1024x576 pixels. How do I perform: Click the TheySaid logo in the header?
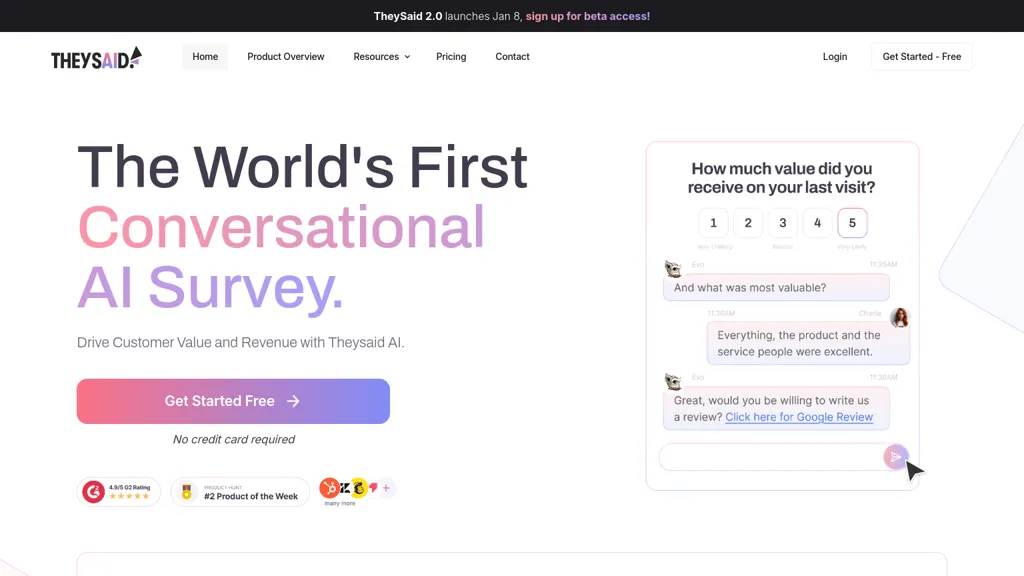(x=96, y=57)
